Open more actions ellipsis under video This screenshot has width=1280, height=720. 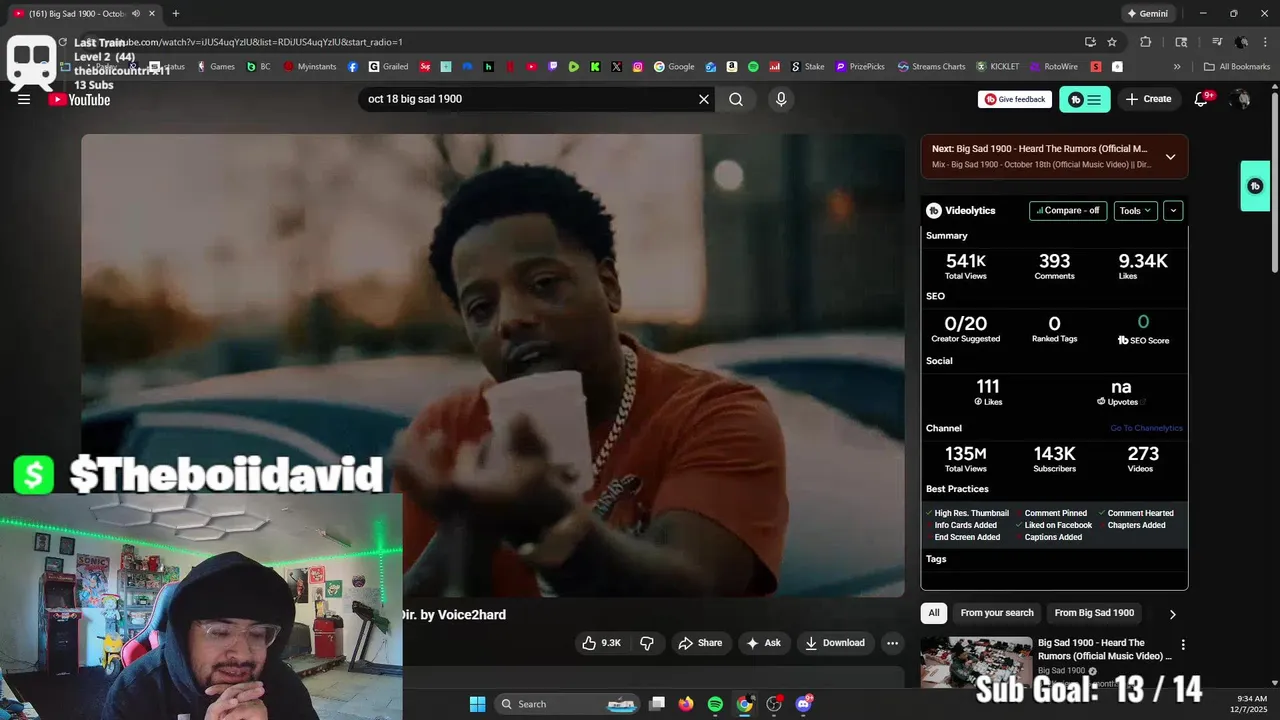pyautogui.click(x=892, y=643)
